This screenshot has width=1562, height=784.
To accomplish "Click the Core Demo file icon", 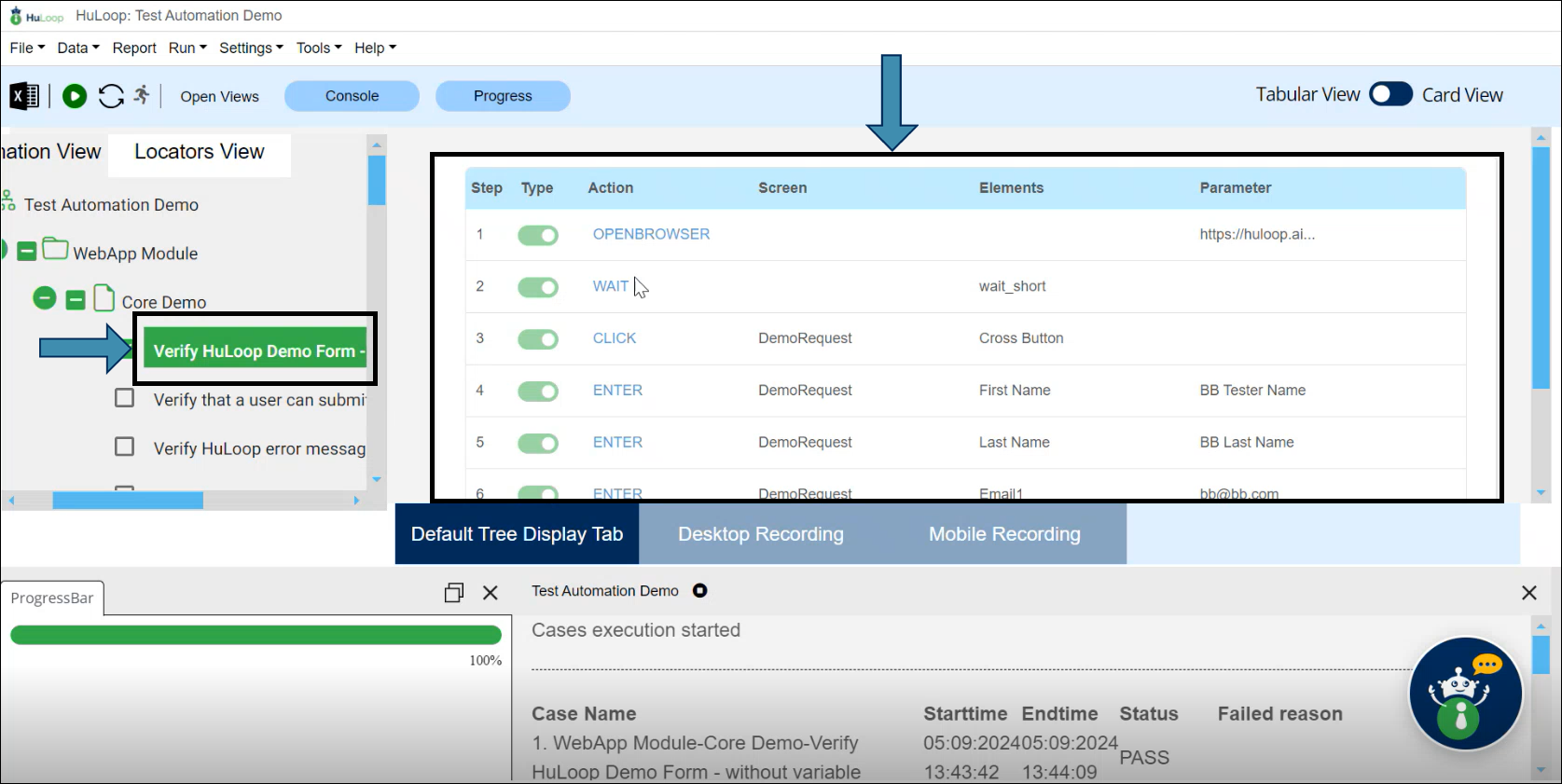I will (104, 299).
